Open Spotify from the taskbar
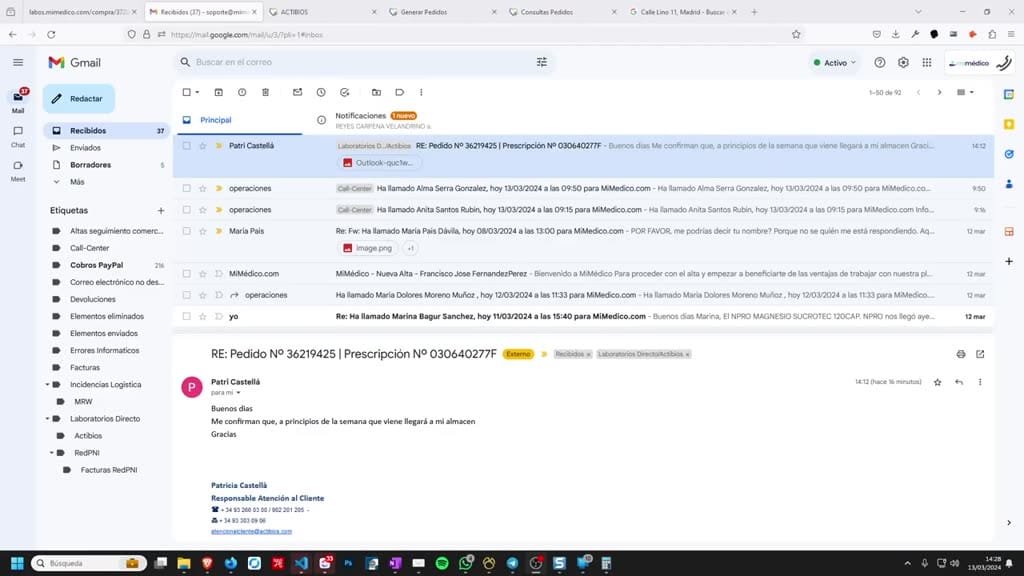Viewport: 1024px width, 576px height. click(442, 563)
